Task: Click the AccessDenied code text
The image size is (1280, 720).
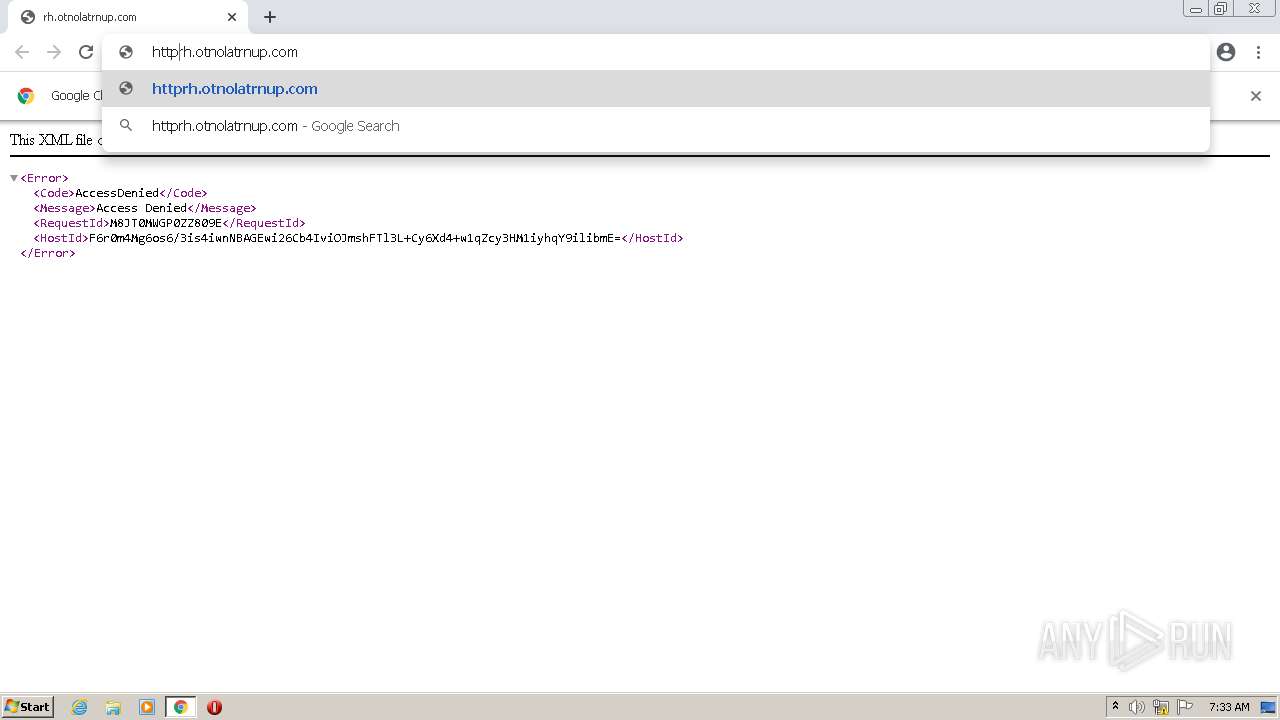Action: (x=117, y=193)
